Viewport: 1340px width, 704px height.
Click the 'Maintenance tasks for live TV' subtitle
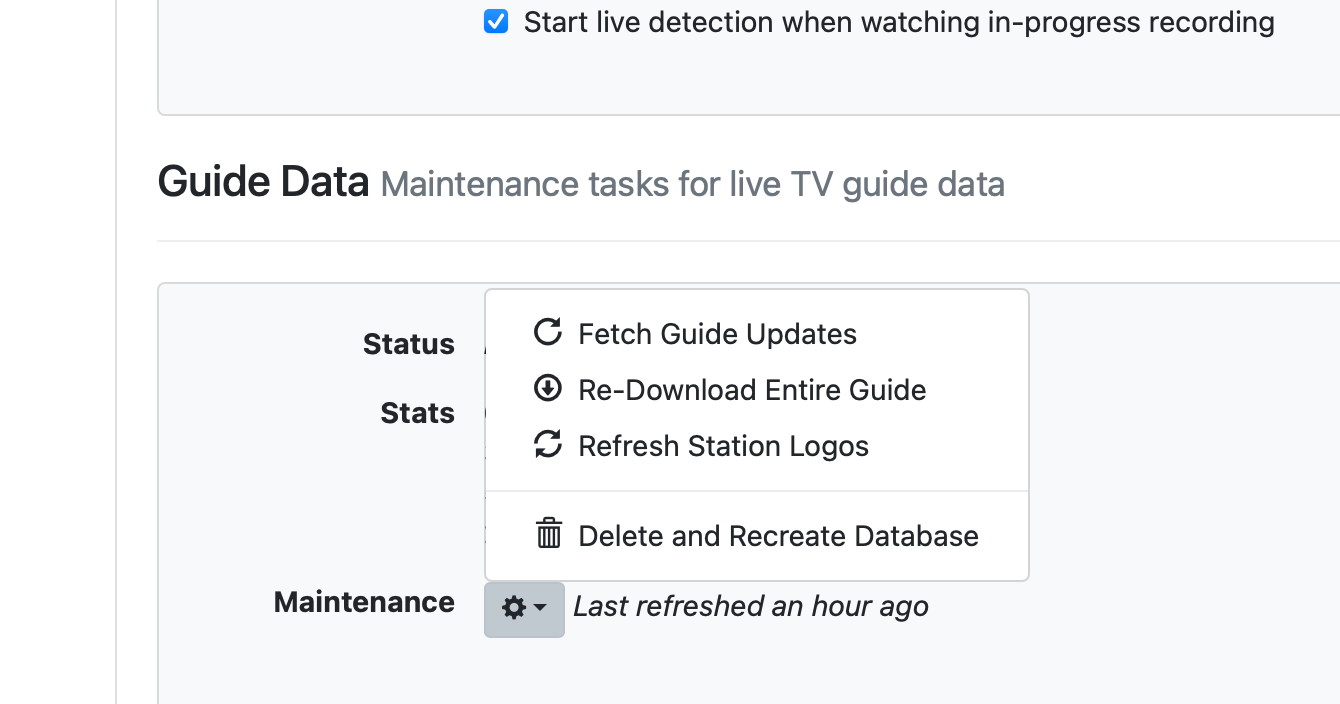pyautogui.click(x=692, y=185)
